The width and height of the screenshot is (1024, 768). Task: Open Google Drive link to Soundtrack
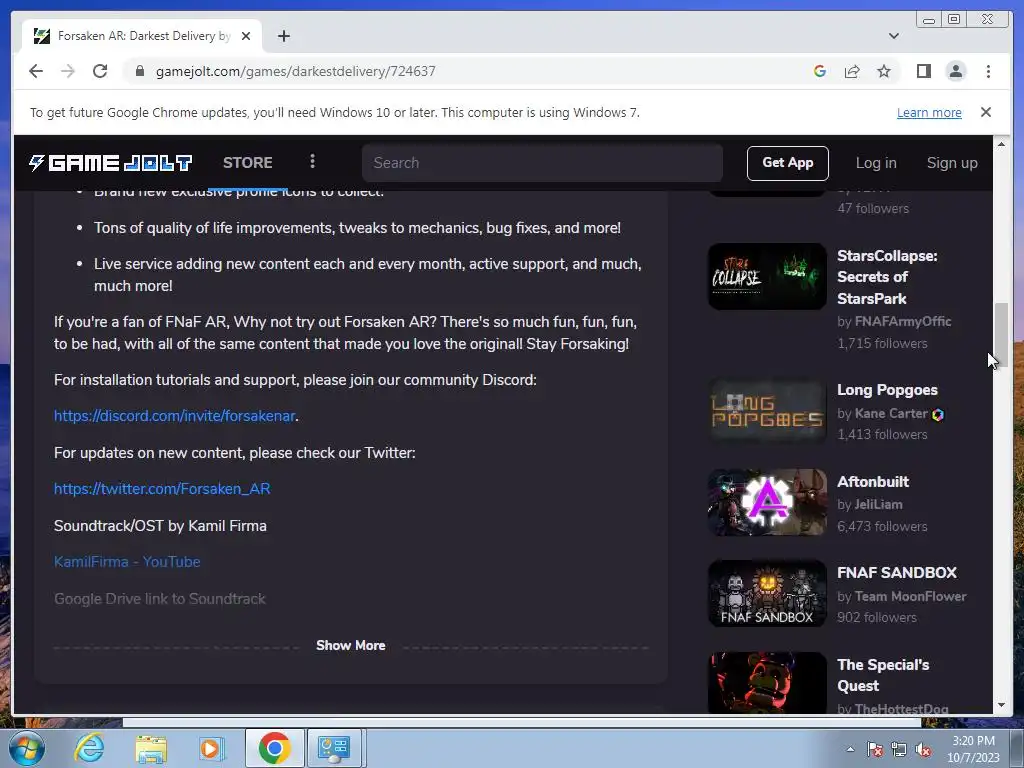click(159, 599)
